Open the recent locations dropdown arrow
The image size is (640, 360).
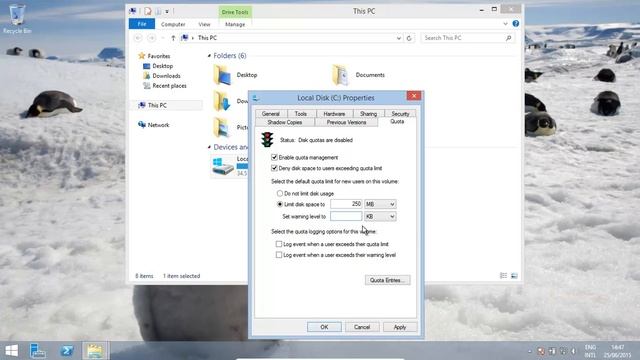point(163,38)
